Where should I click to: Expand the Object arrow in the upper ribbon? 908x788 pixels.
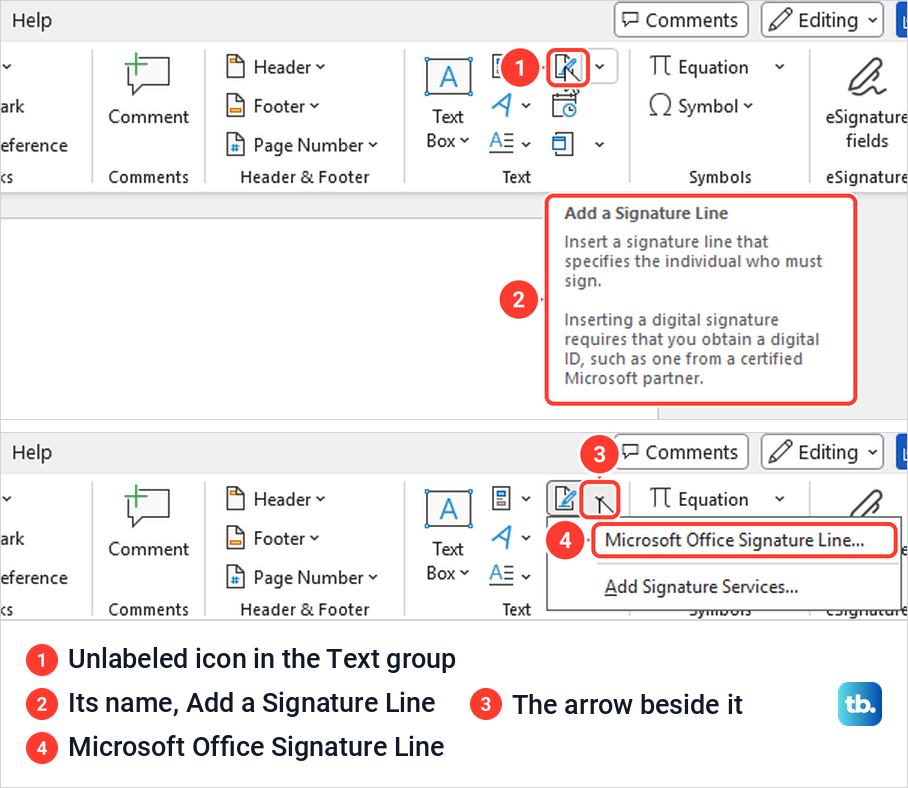(x=600, y=144)
